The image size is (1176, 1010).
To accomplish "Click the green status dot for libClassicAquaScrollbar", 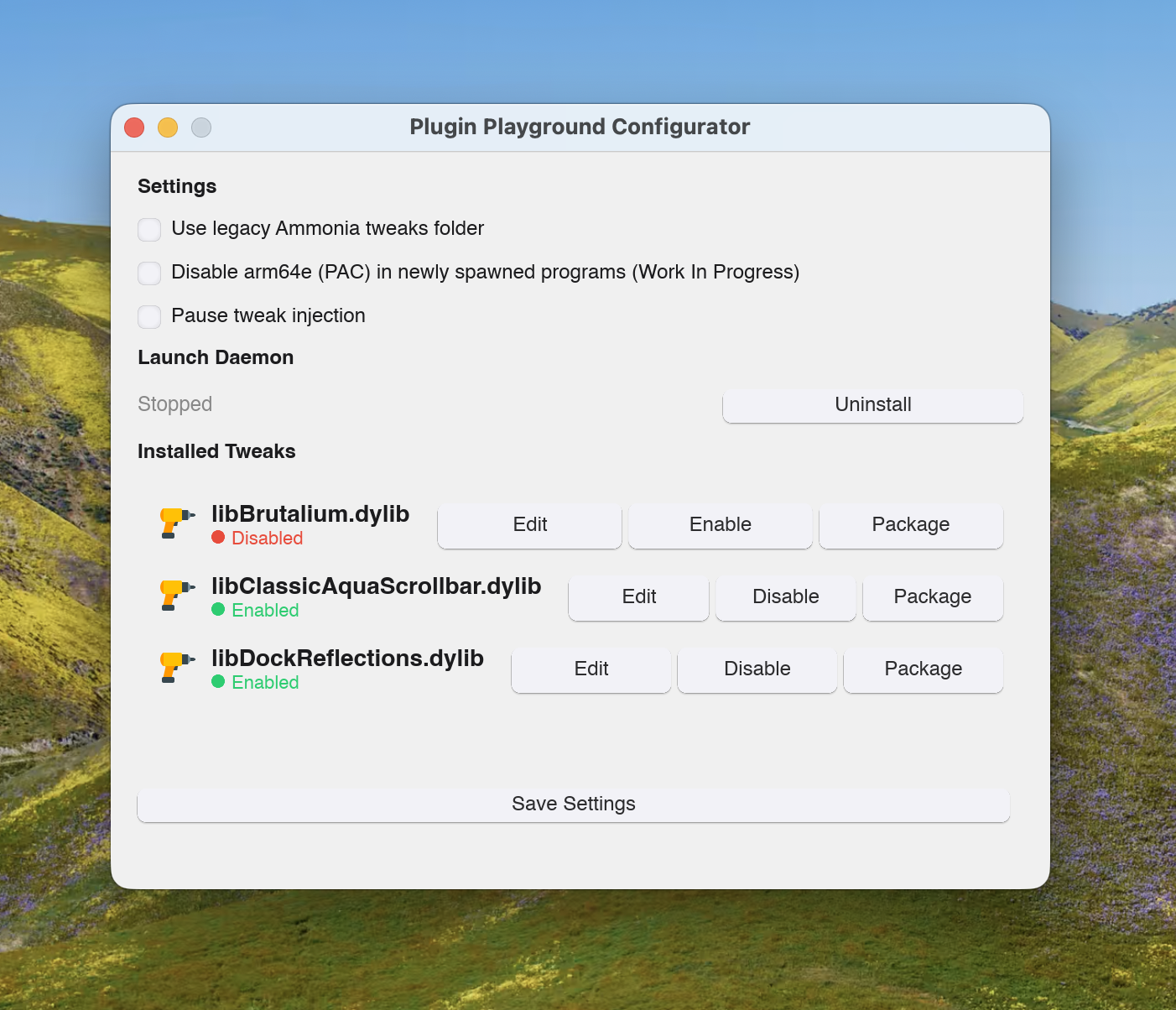I will pos(218,610).
